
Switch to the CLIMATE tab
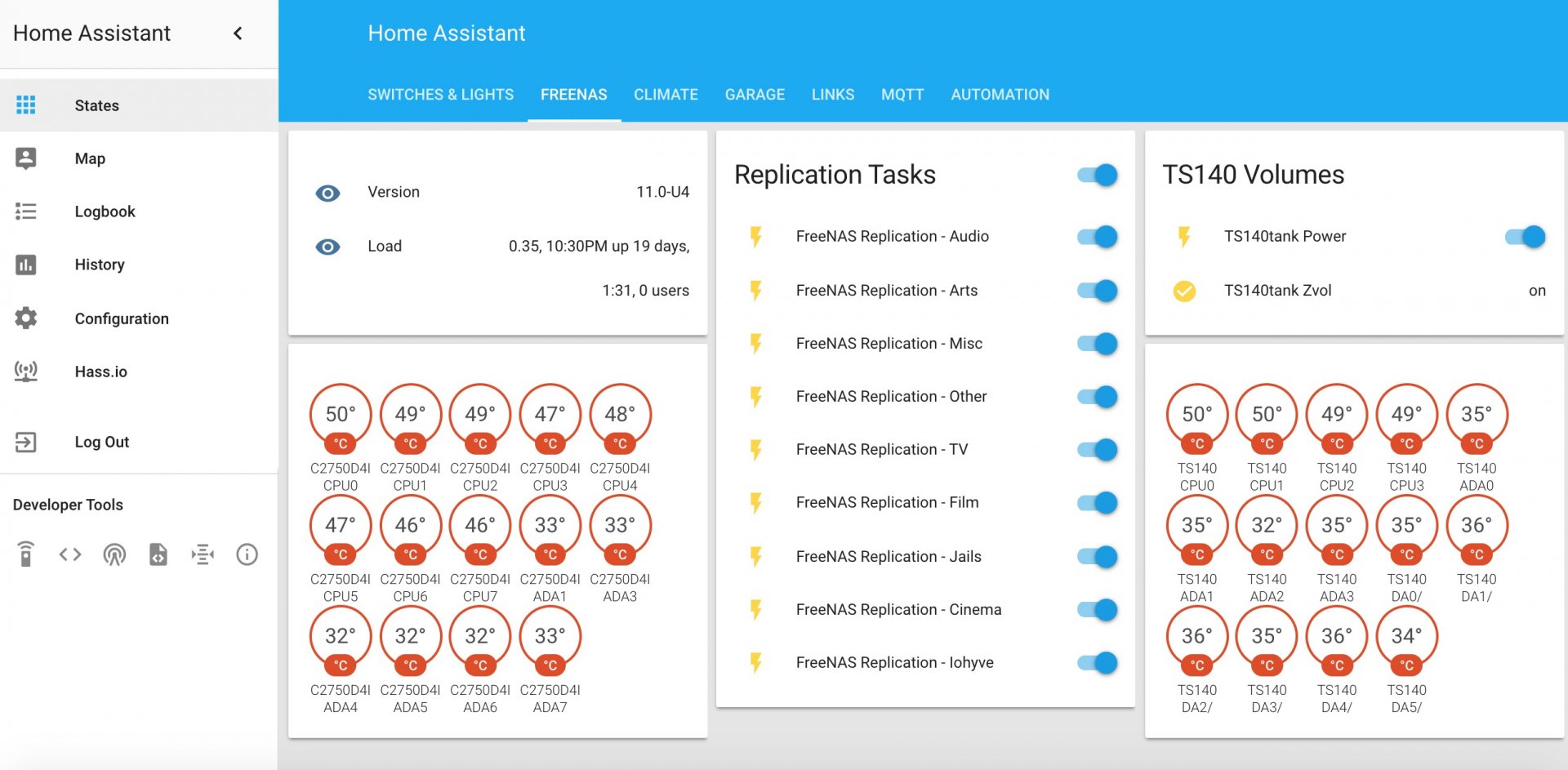[666, 95]
